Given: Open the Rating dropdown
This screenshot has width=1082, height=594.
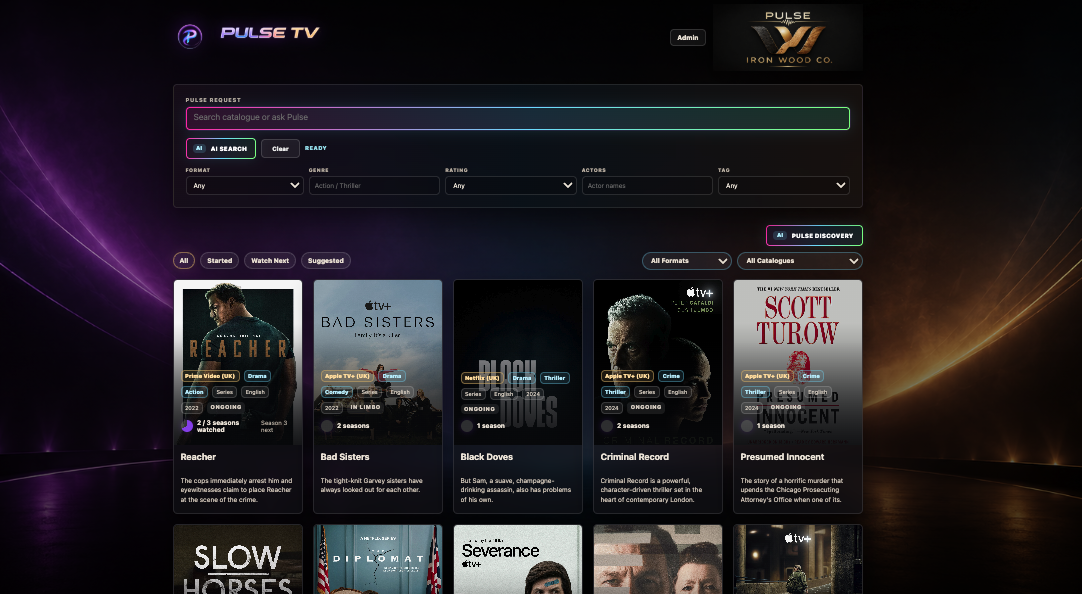Looking at the screenshot, I should coord(511,186).
